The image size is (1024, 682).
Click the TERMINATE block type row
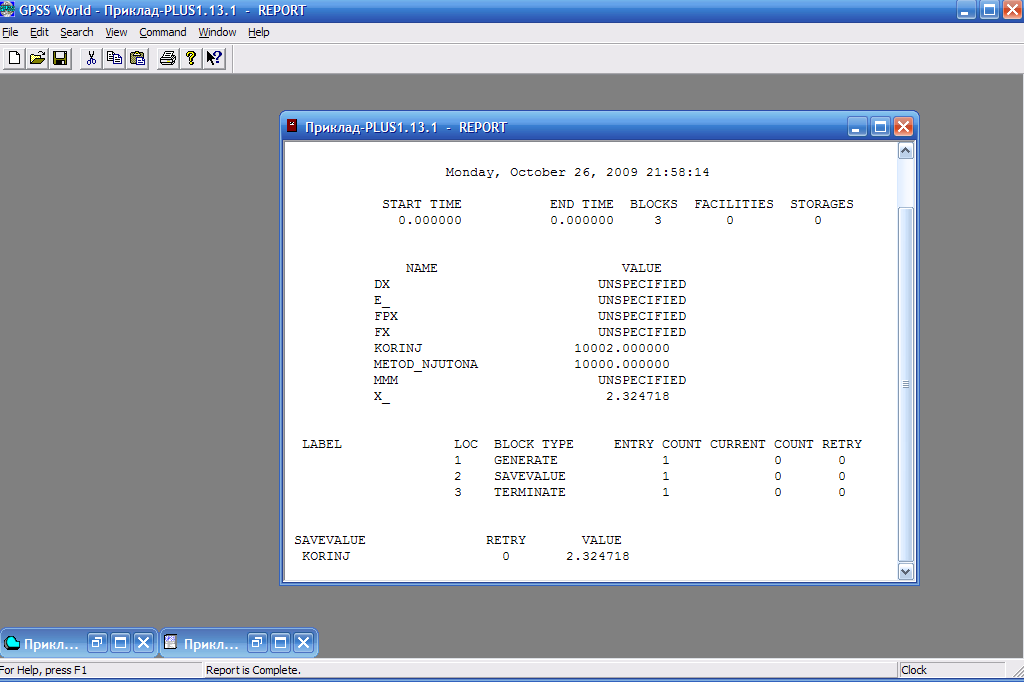[x=530, y=492]
